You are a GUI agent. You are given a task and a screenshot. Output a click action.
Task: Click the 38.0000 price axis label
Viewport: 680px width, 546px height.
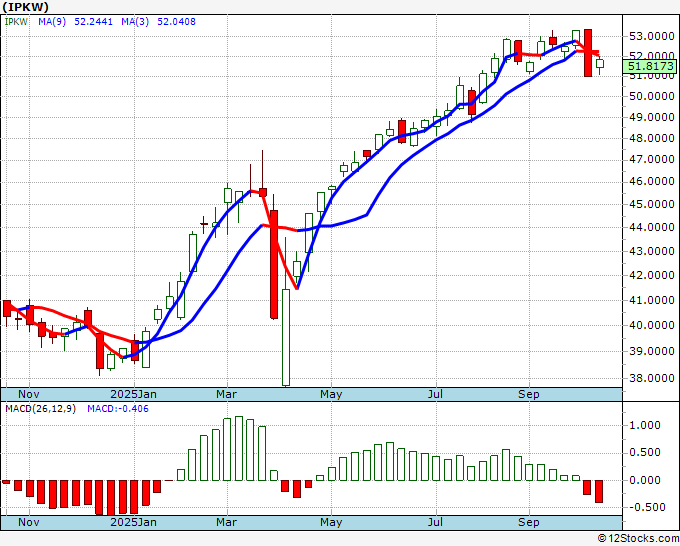pyautogui.click(x=651, y=378)
